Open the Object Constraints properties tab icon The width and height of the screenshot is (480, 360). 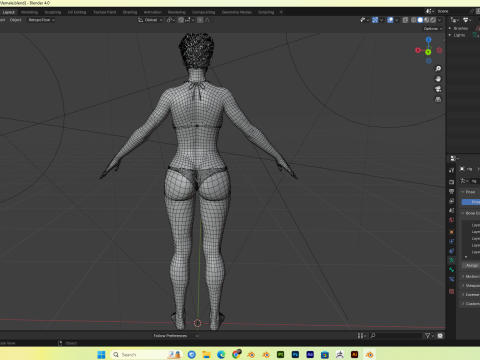(451, 251)
